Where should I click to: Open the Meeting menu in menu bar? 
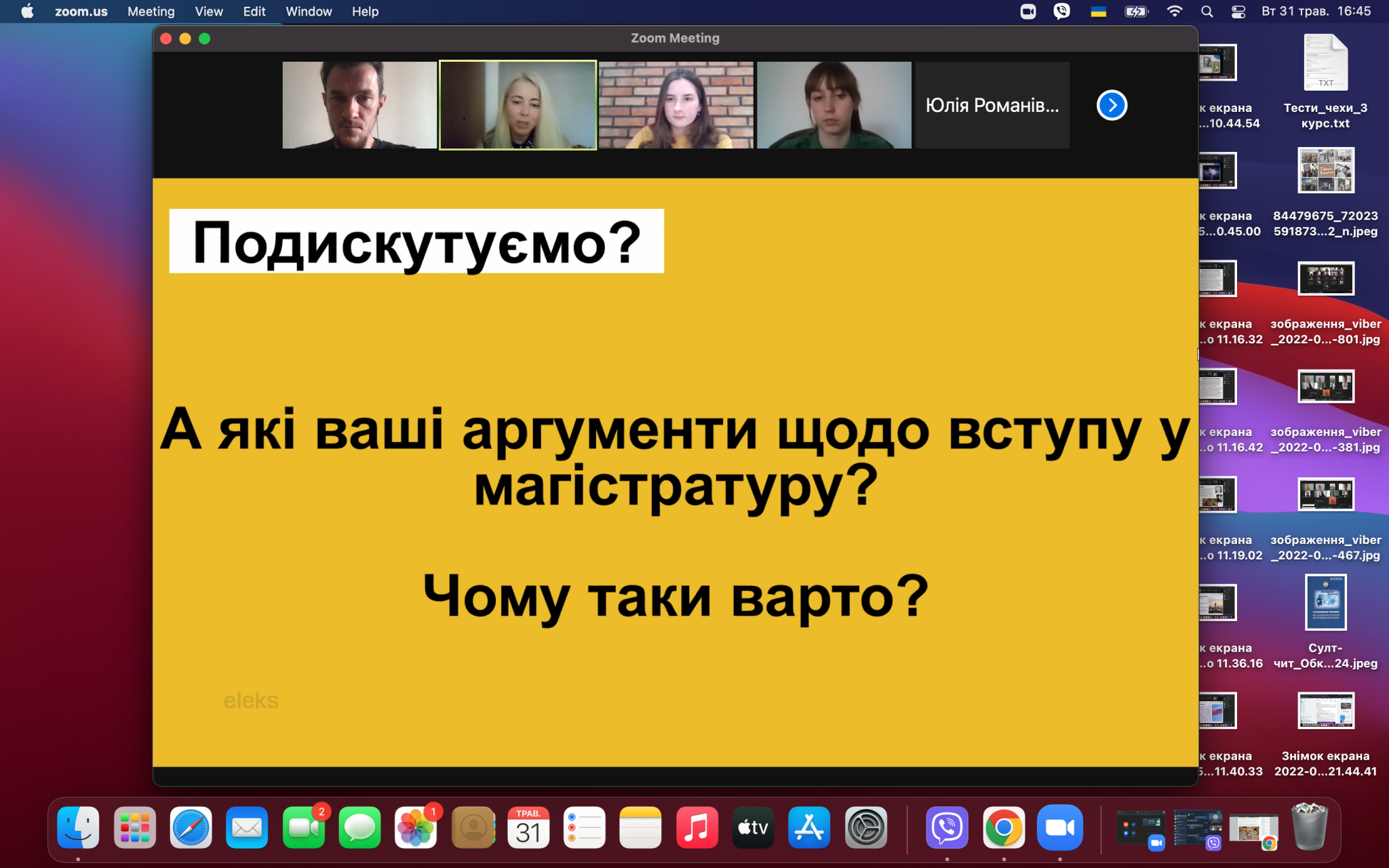(151, 12)
